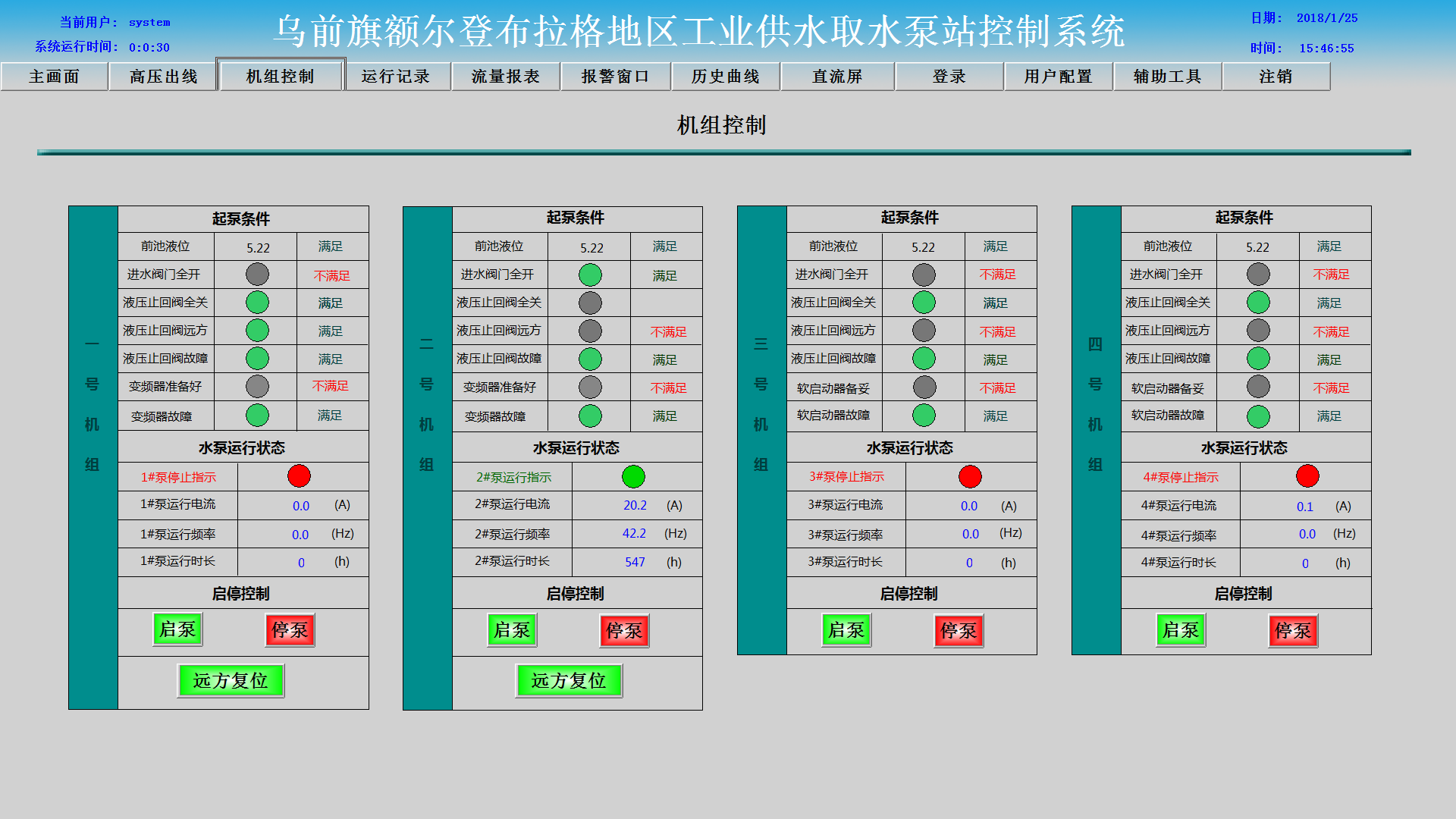The height and width of the screenshot is (819, 1456).
Task: Open the 报警窗口 alarm window tab
Action: pyautogui.click(x=615, y=77)
